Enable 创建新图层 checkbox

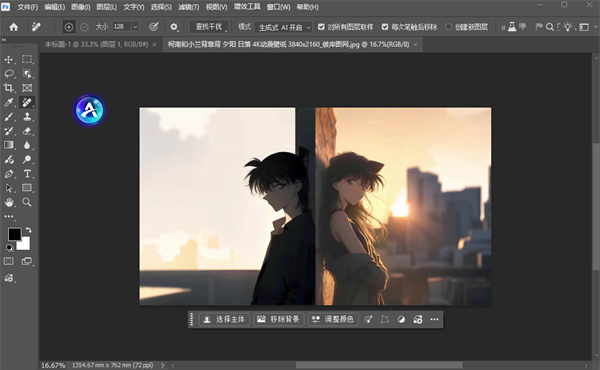(x=448, y=27)
